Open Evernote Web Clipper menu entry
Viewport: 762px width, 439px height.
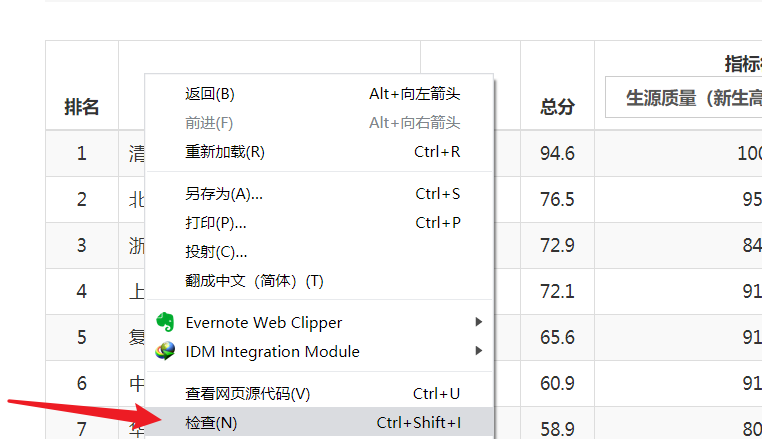click(319, 322)
